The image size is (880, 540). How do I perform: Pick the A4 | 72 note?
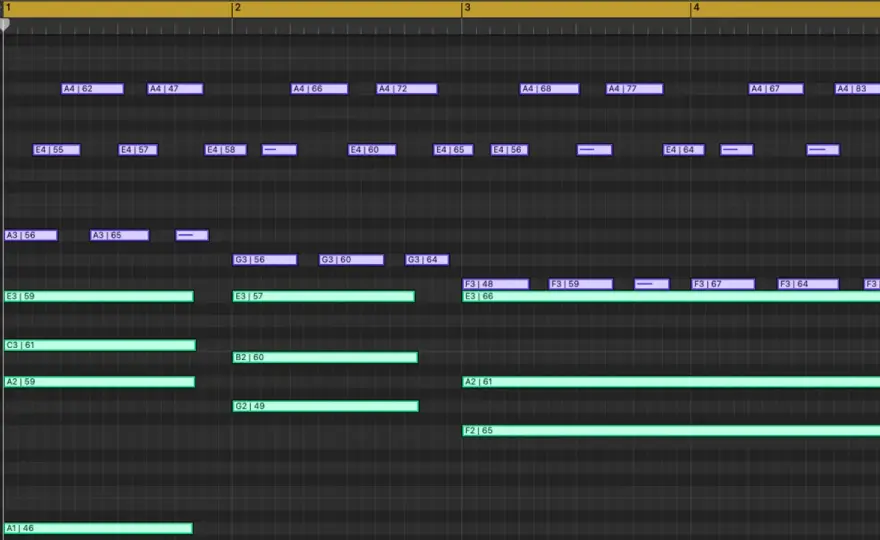point(407,89)
